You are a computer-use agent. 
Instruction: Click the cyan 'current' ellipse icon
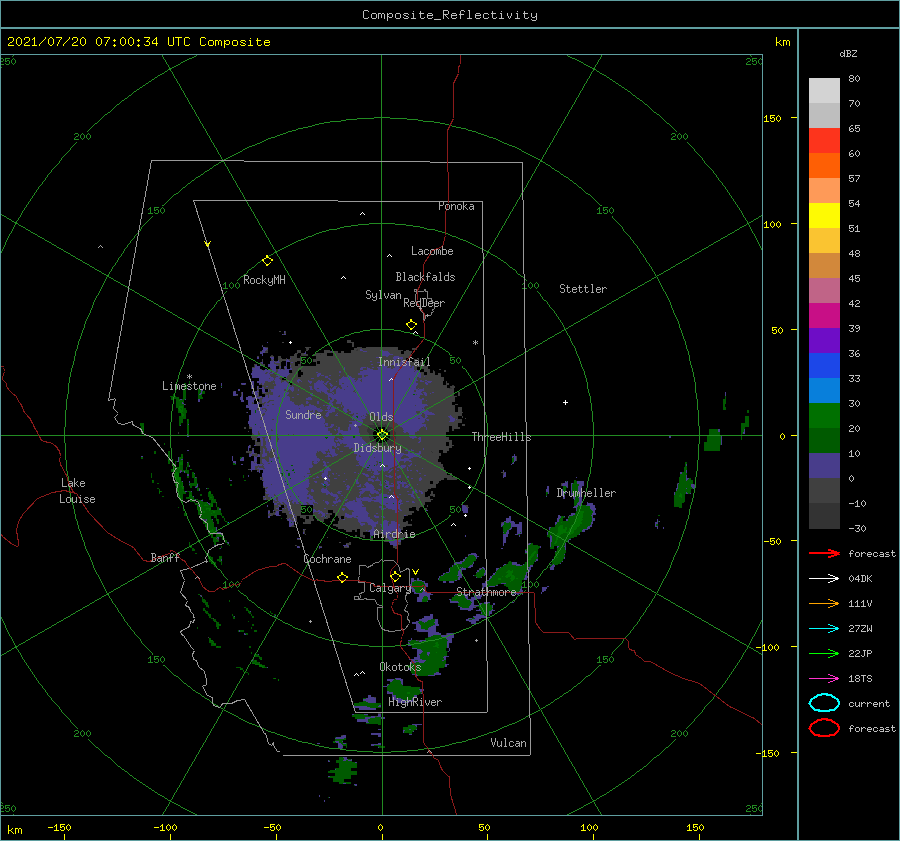tap(824, 703)
